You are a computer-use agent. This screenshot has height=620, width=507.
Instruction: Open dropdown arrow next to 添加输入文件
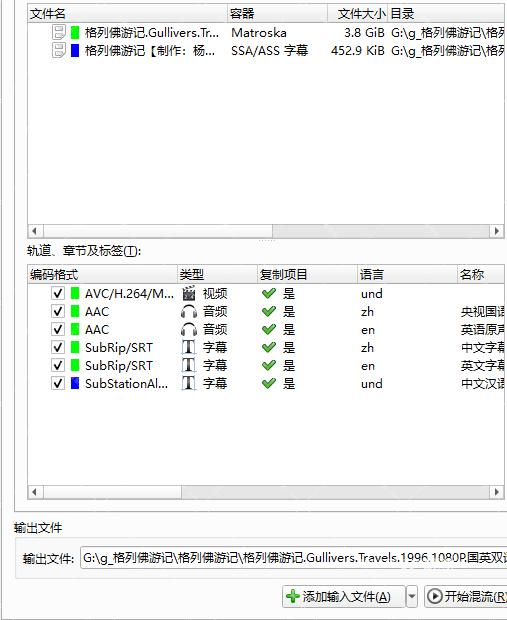click(412, 597)
